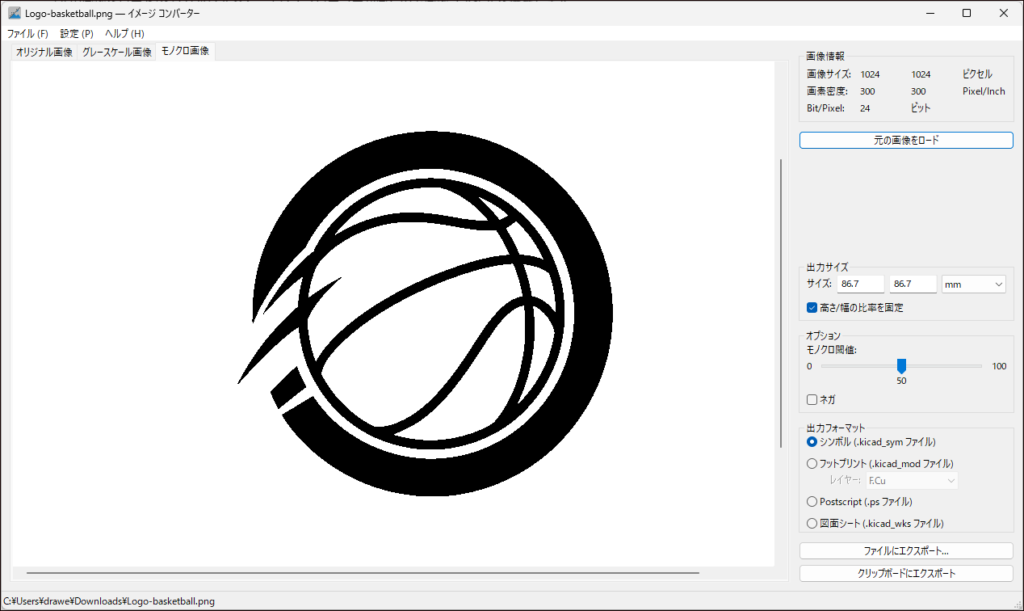The image size is (1024, 611).
Task: Toggle 高さ/幅の比率を固定 checkbox
Action: (x=813, y=308)
